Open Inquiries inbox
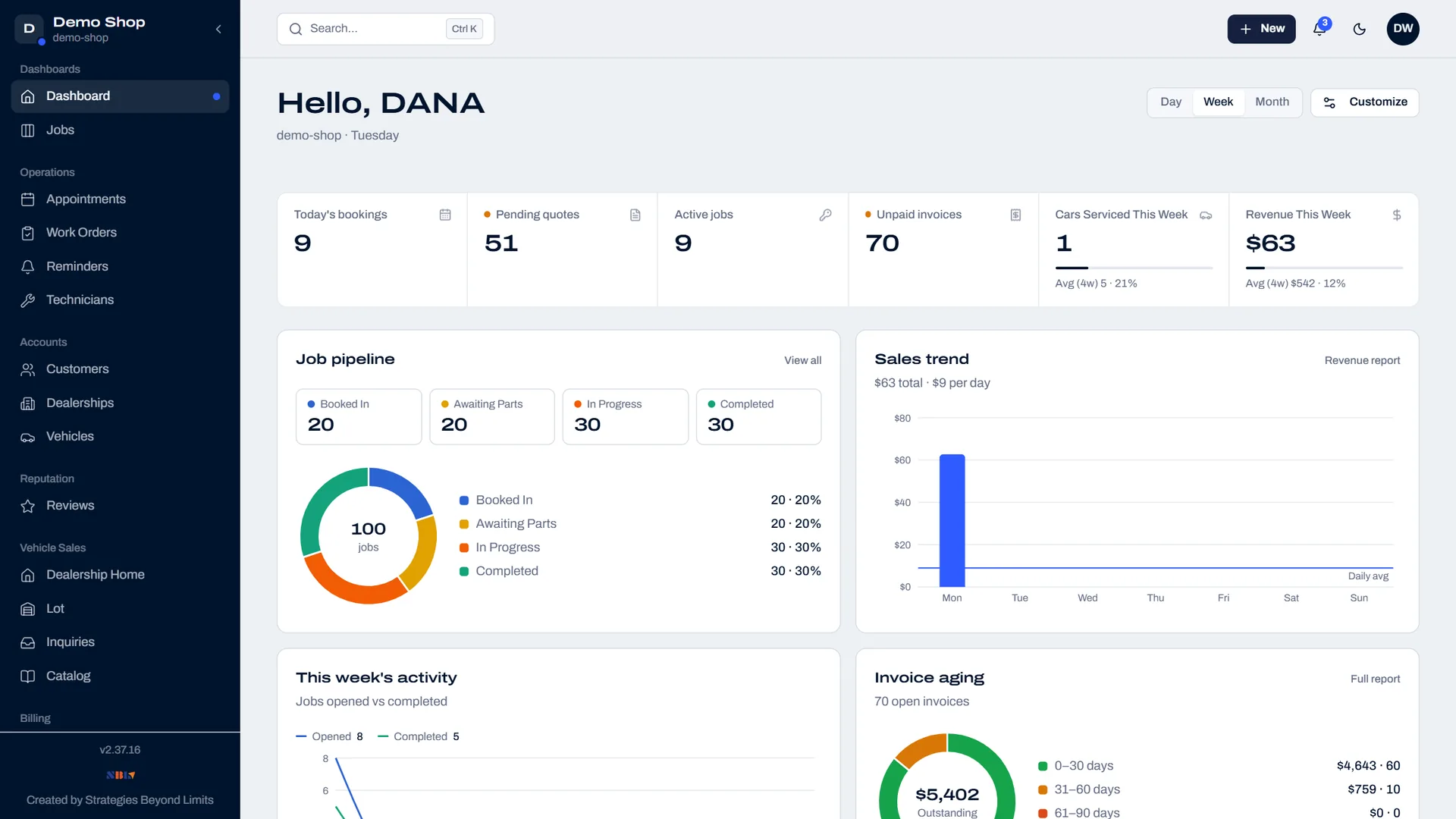Image resolution: width=1456 pixels, height=819 pixels. click(120, 642)
